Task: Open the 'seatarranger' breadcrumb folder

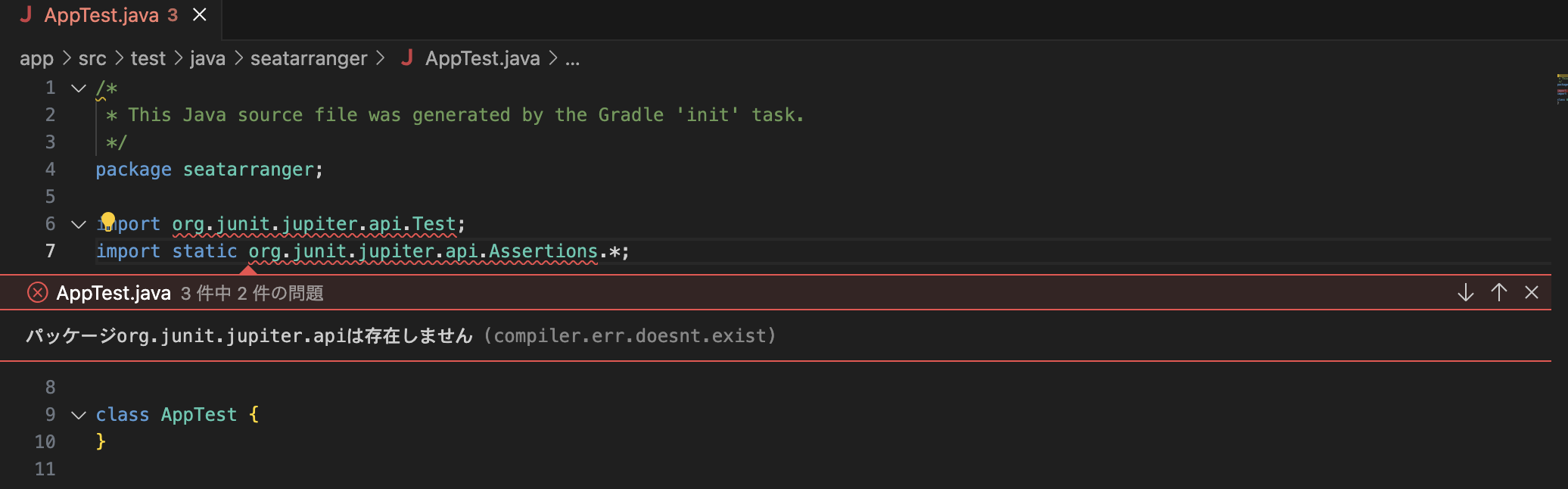Action: (309, 58)
